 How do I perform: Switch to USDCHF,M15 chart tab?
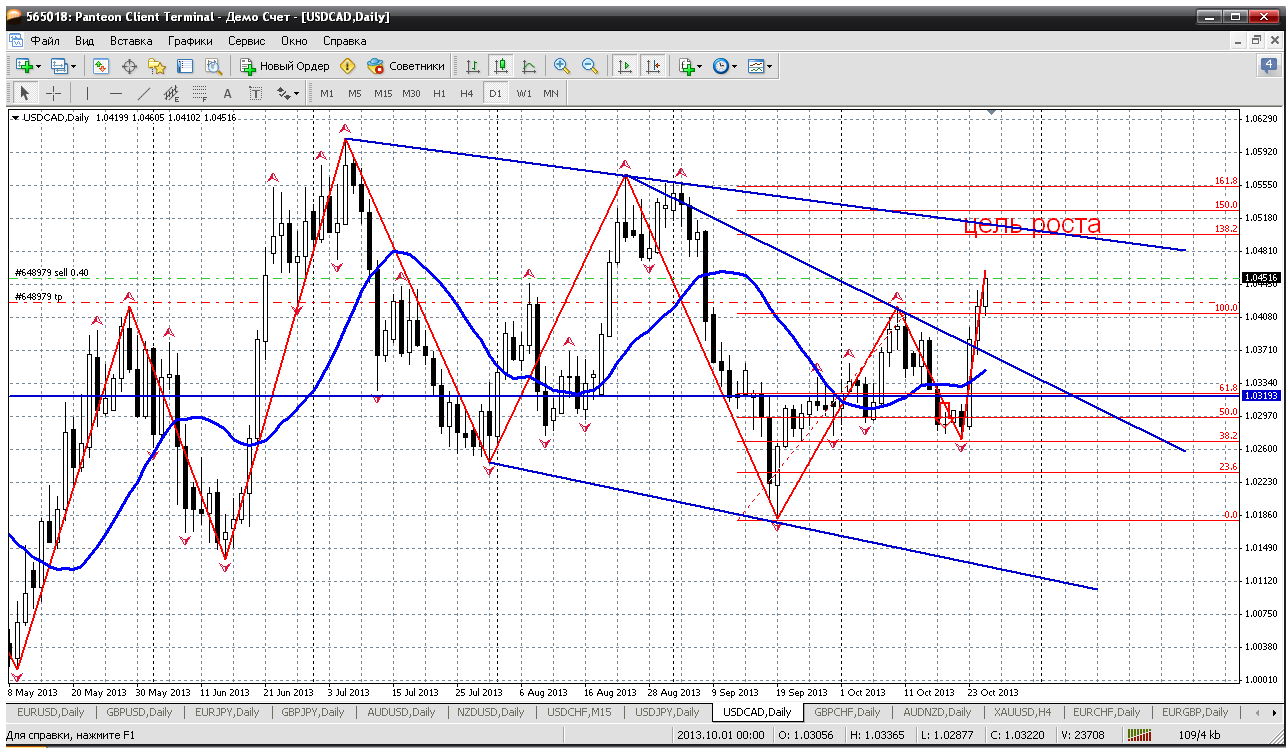point(579,712)
